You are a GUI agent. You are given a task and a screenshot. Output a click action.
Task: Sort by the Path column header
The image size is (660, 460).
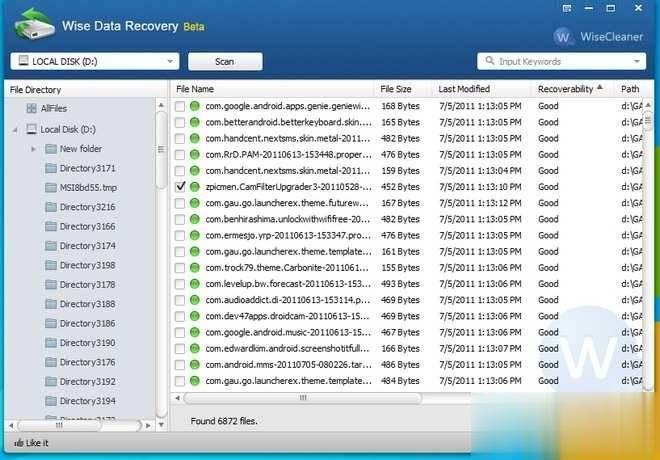coord(630,89)
